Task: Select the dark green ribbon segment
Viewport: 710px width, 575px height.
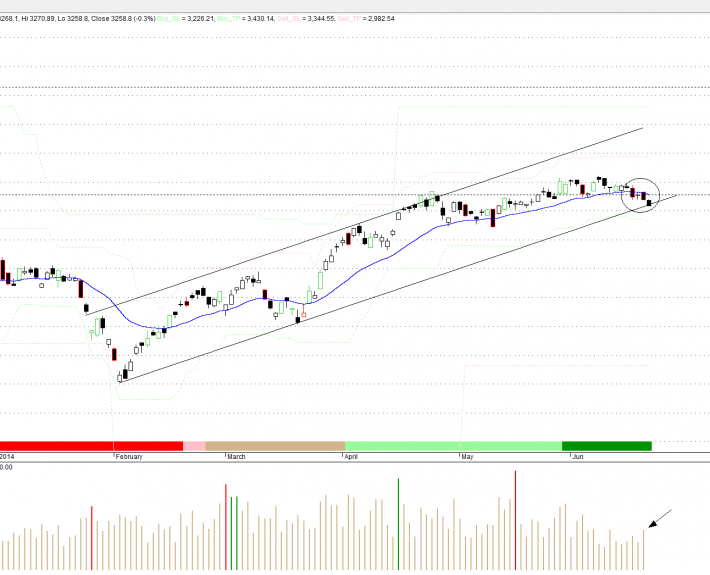Action: [606, 446]
